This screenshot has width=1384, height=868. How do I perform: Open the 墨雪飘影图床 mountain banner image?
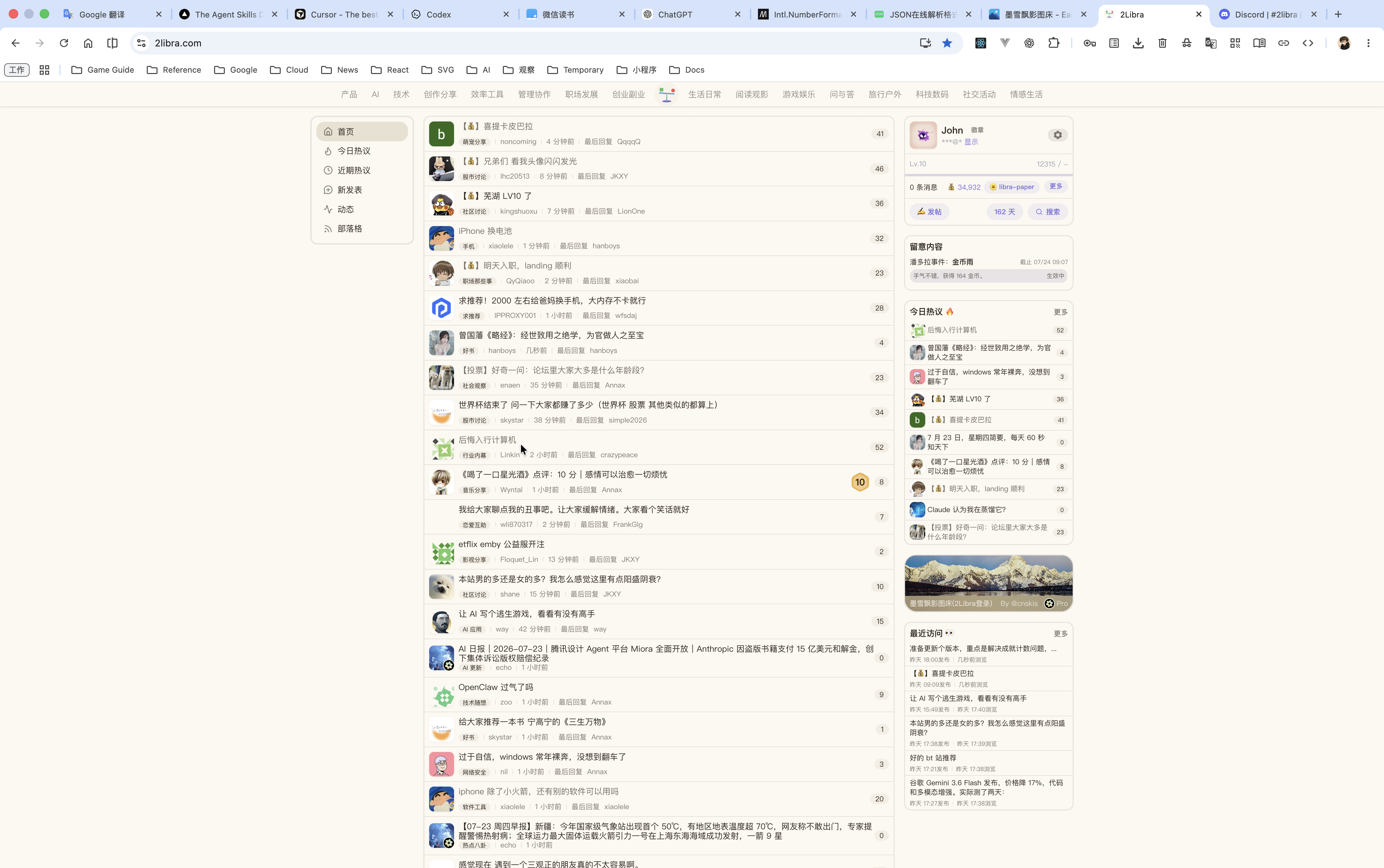tap(988, 583)
